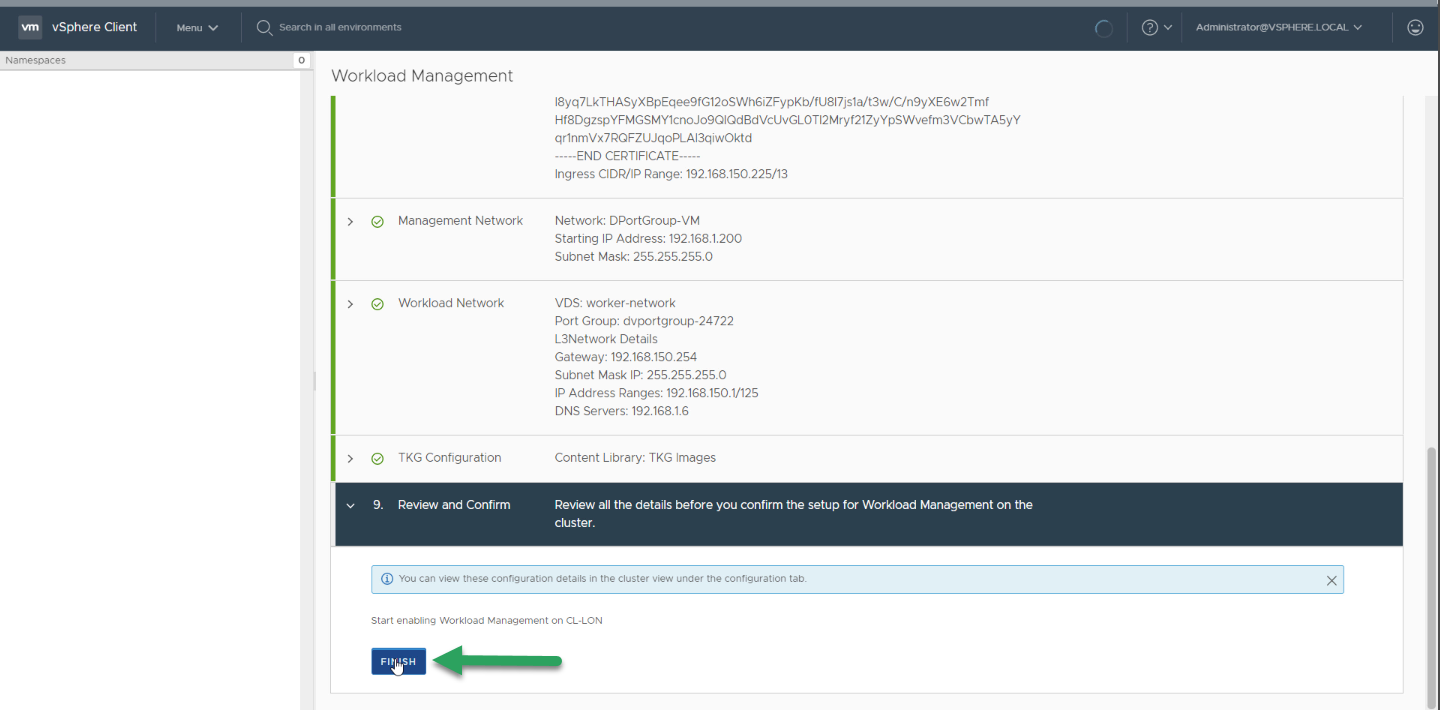This screenshot has height=710, width=1440.
Task: Click Content Library: TKG Images text
Action: [x=635, y=458]
